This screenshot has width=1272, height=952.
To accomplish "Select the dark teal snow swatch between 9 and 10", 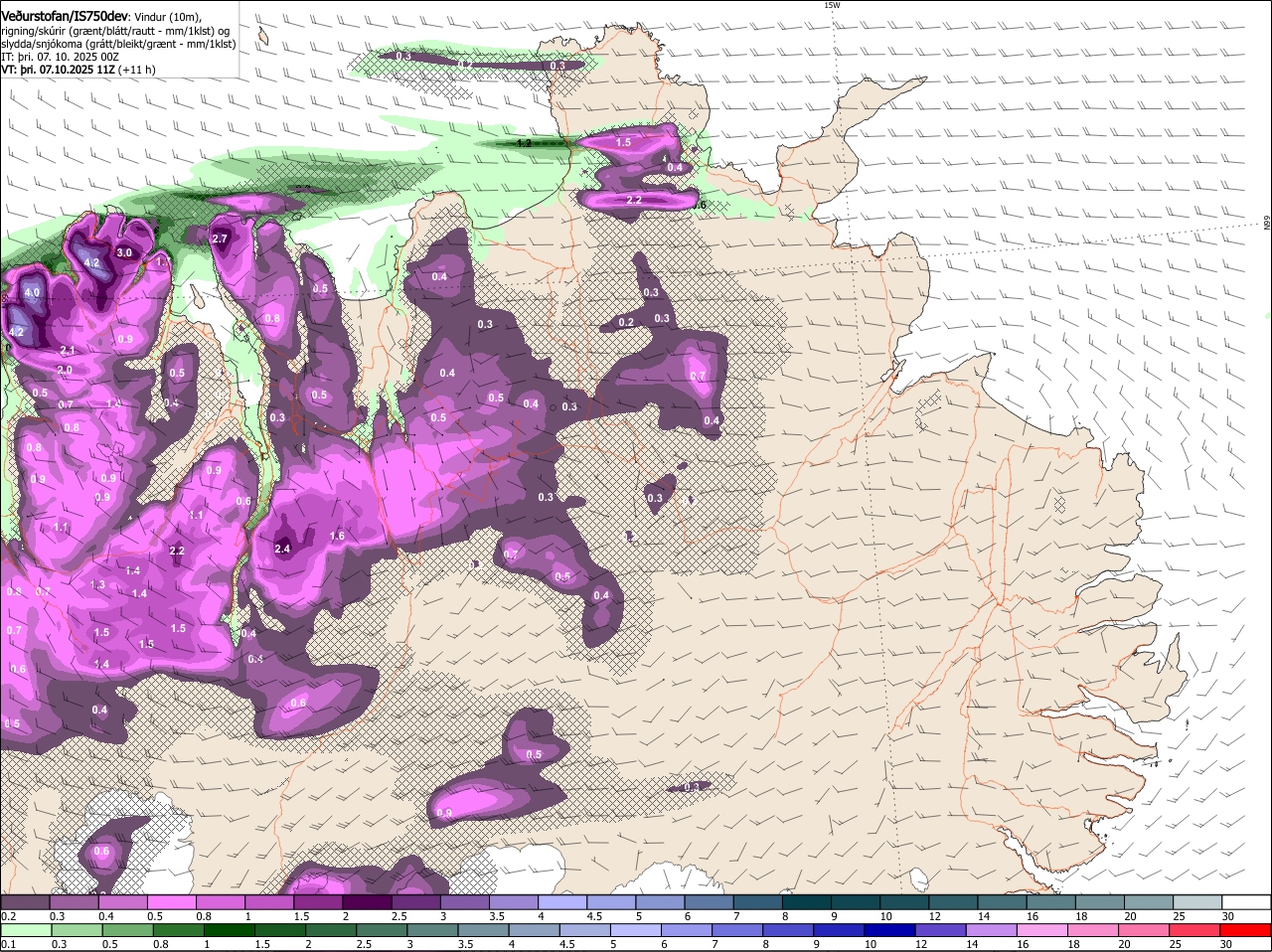I will coord(855,901).
